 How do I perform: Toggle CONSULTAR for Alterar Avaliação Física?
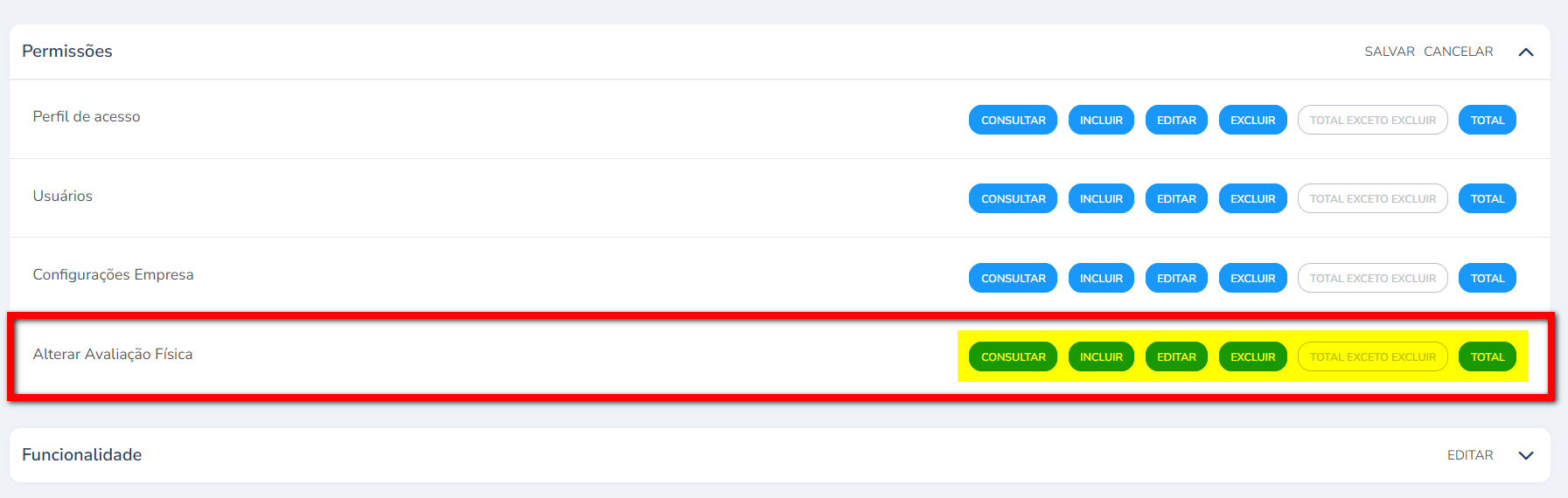click(x=1013, y=357)
